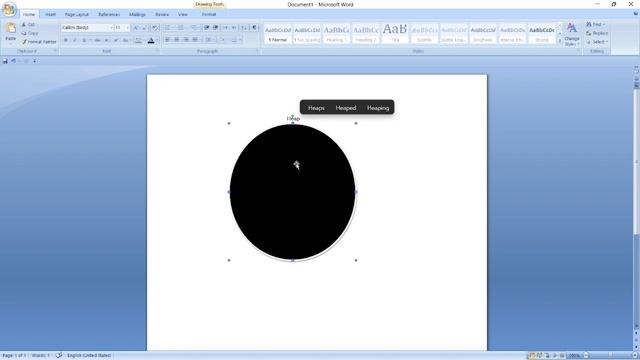Toggle Superscript formatting

[x=116, y=40]
